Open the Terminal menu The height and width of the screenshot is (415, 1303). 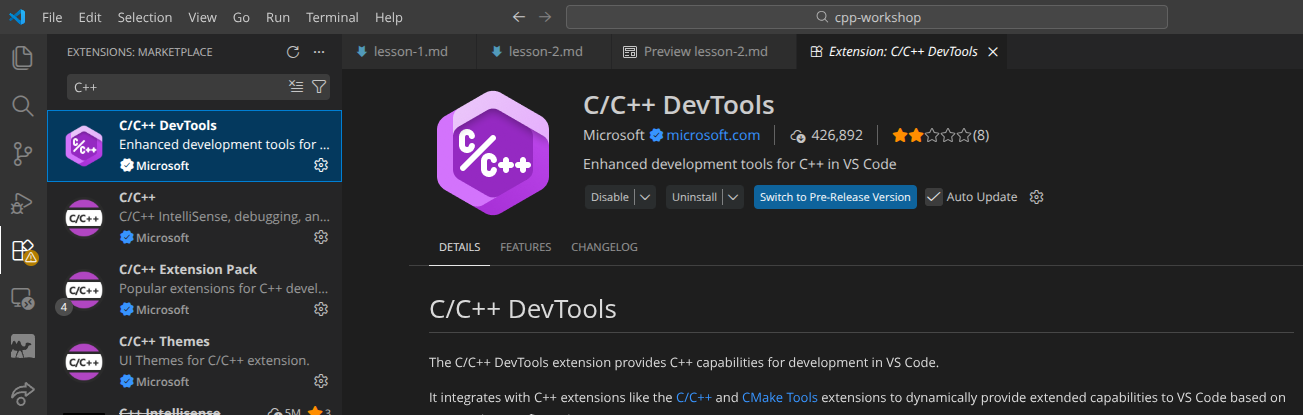tap(332, 17)
